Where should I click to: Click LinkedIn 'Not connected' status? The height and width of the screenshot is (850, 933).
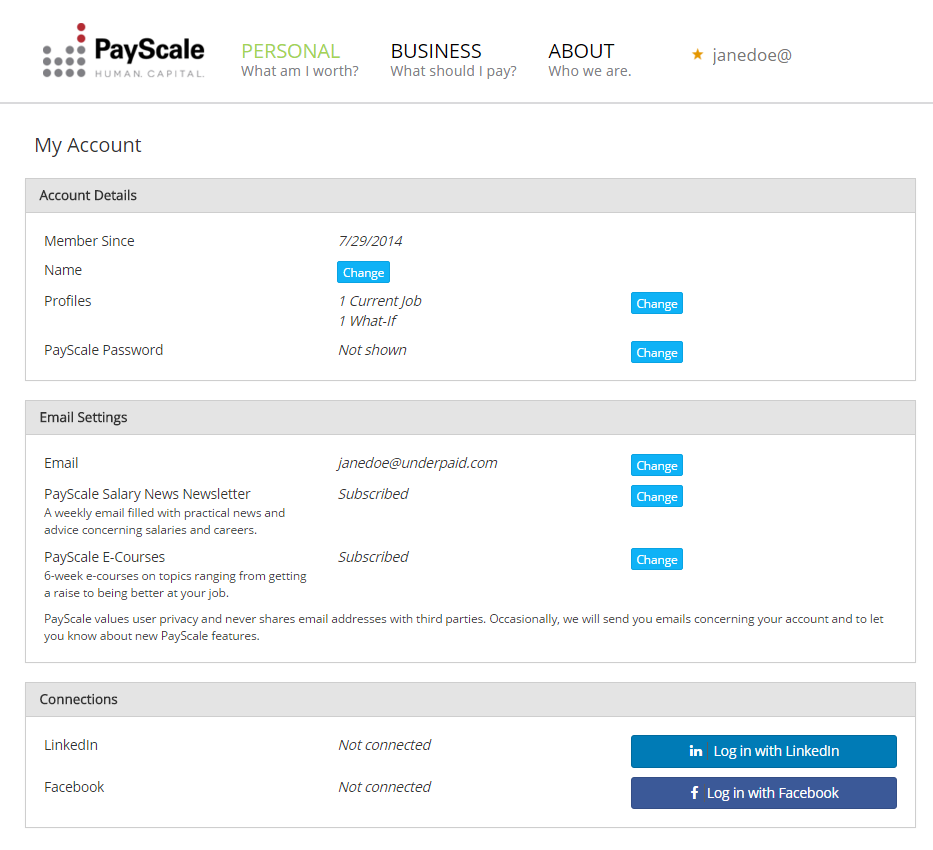(x=384, y=745)
